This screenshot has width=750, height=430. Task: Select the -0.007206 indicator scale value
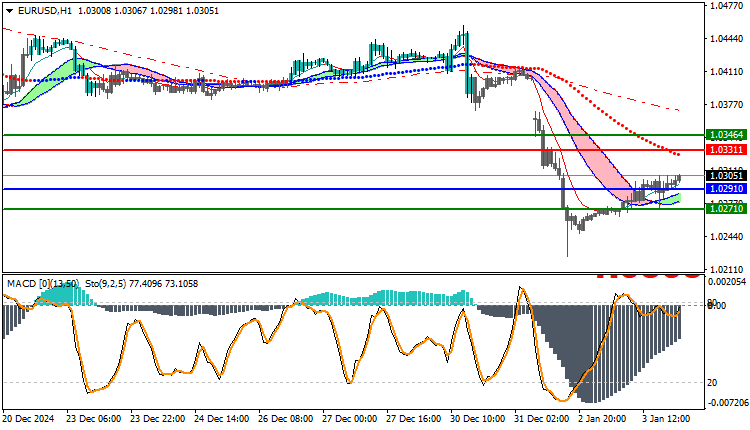(726, 403)
